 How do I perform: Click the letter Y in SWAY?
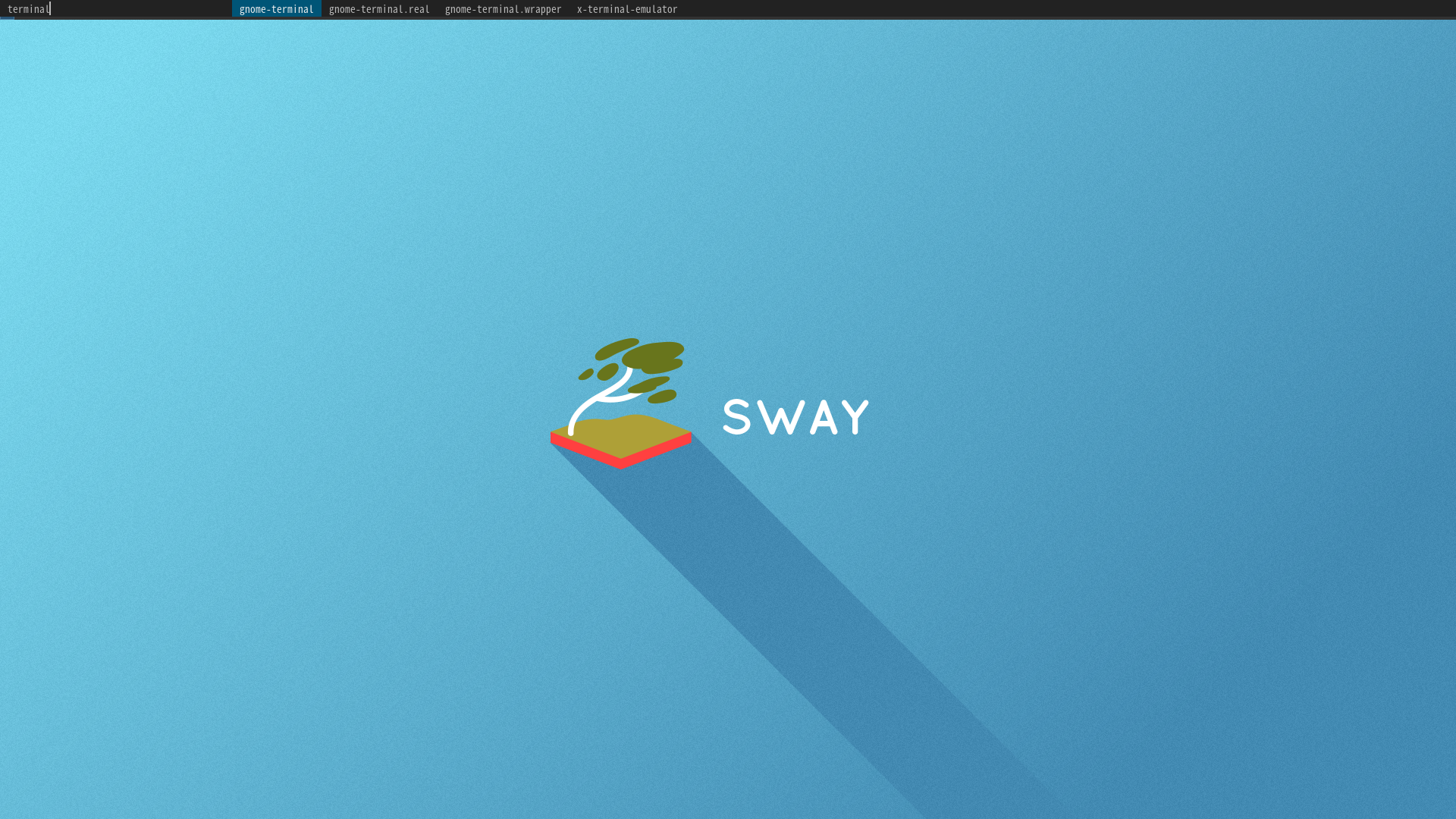coord(855,417)
